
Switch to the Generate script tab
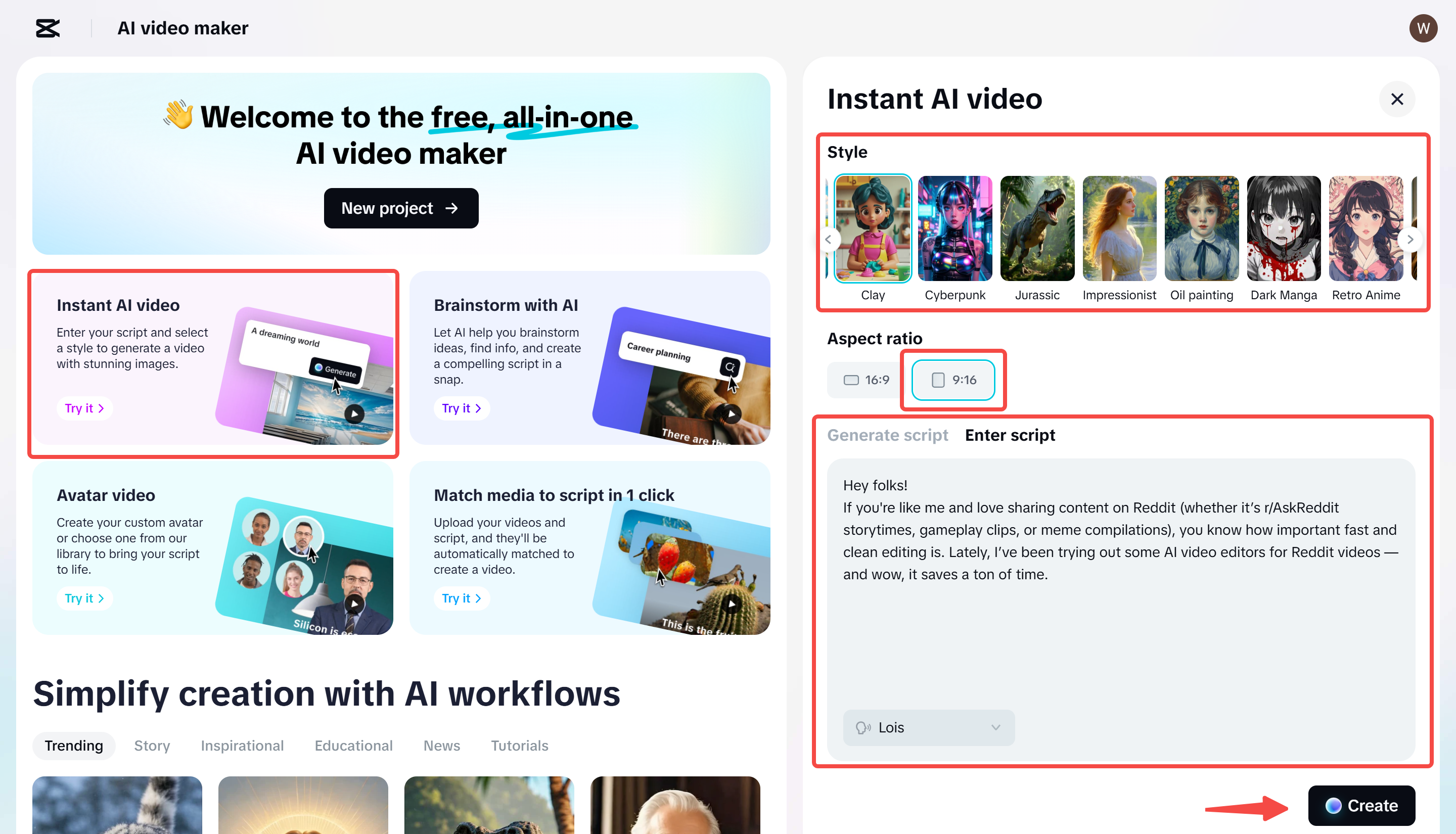[887, 435]
